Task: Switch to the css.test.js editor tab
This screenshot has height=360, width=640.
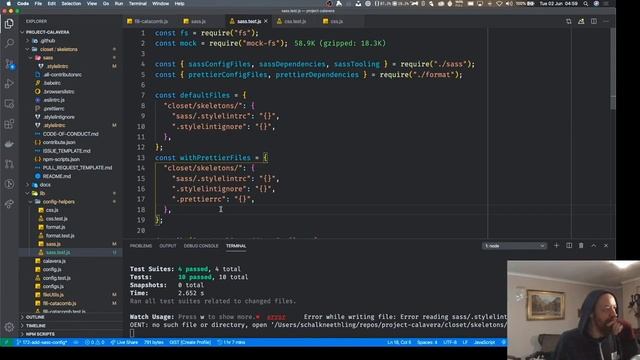Action: click(x=295, y=21)
